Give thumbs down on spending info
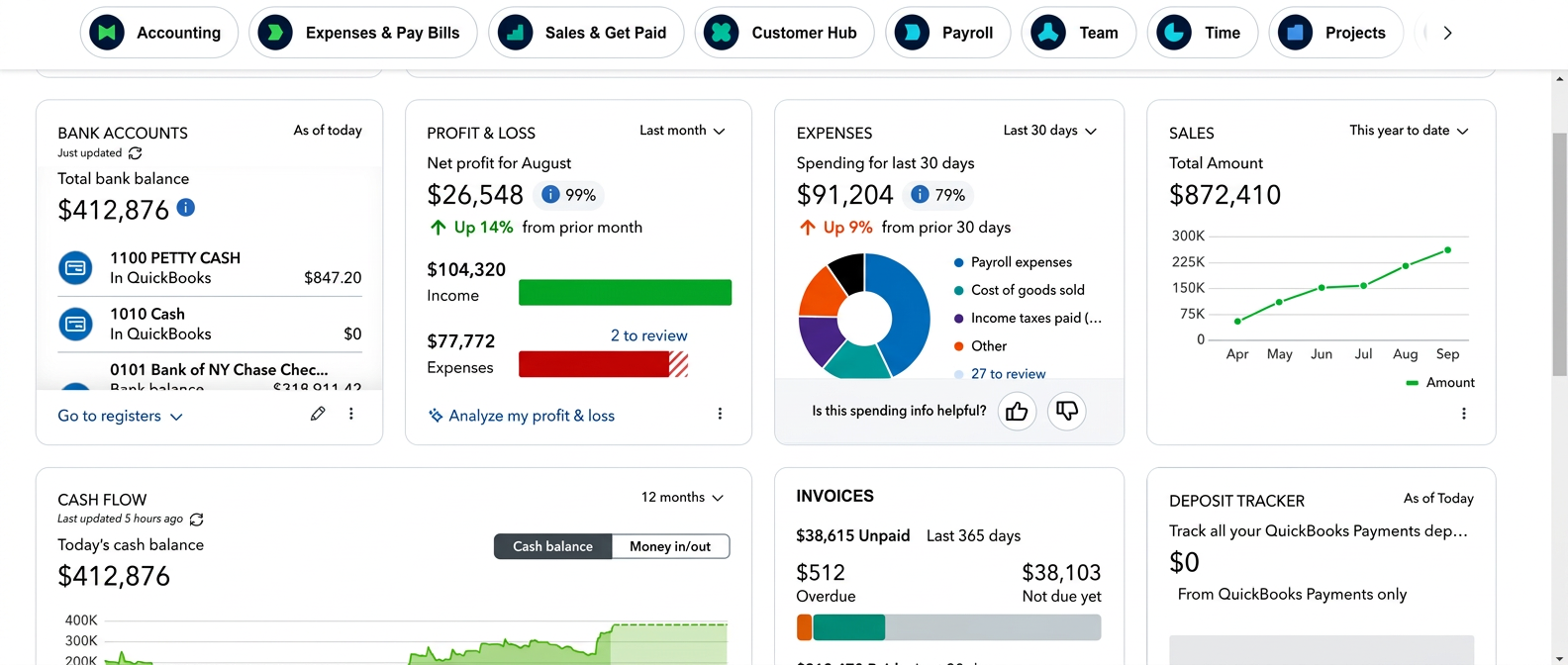This screenshot has height=665, width=1568. tap(1067, 411)
